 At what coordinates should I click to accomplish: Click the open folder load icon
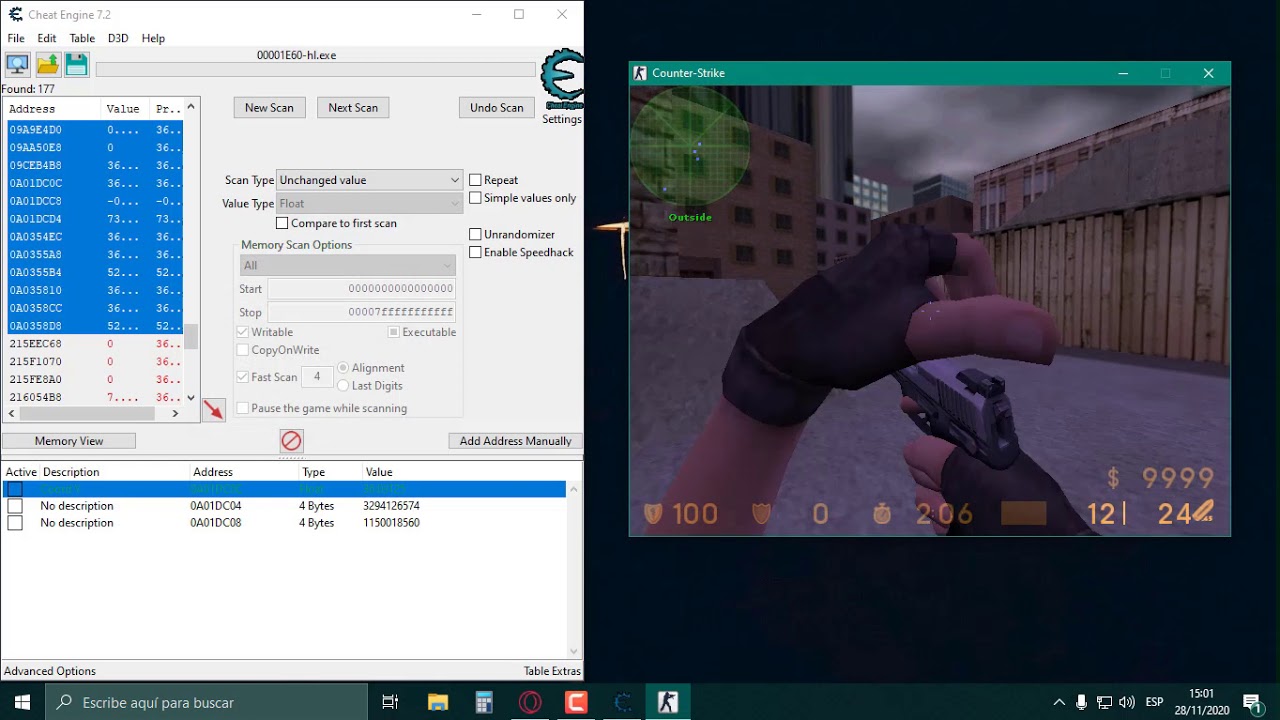(47, 65)
